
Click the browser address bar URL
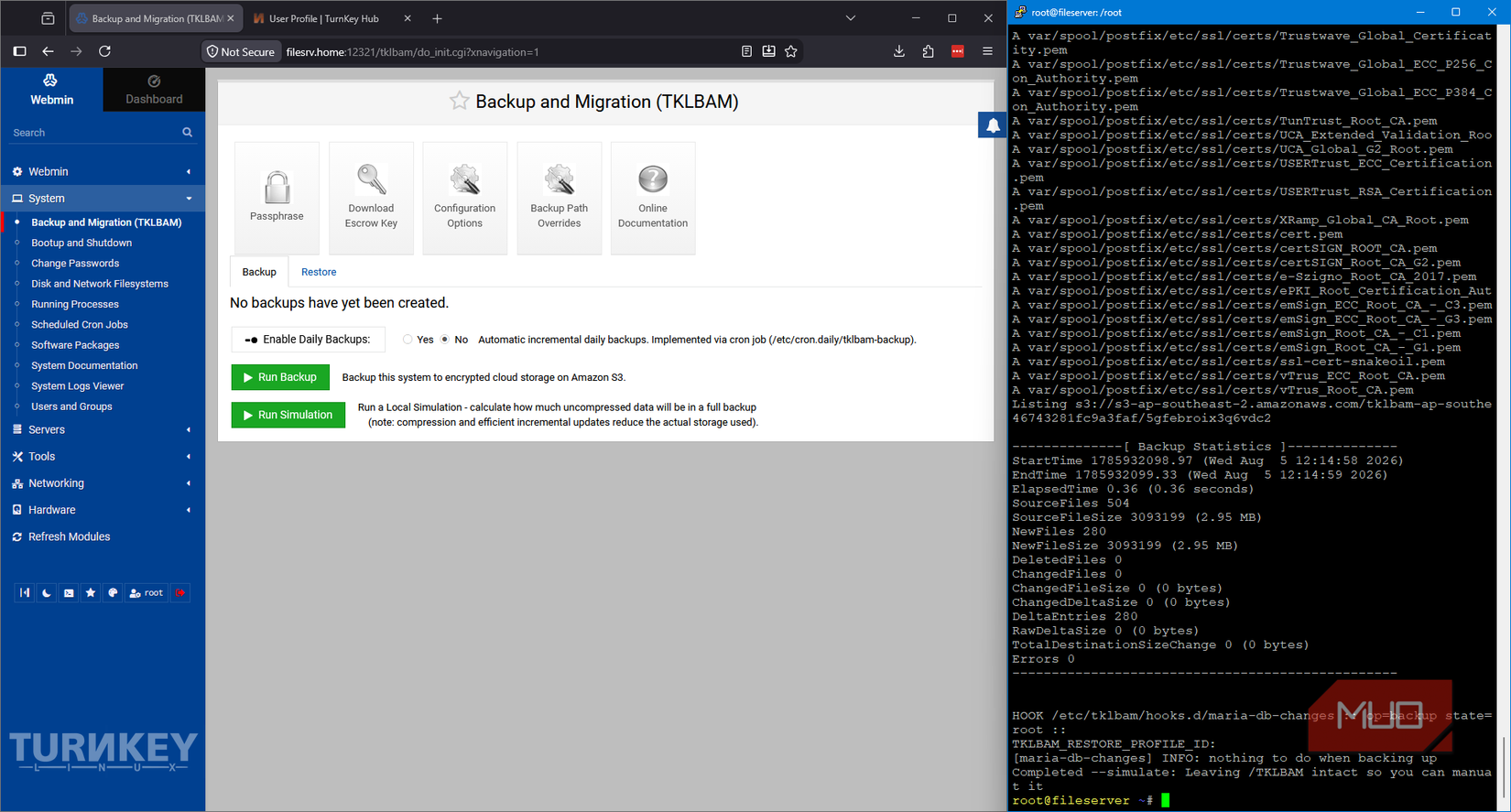(412, 52)
